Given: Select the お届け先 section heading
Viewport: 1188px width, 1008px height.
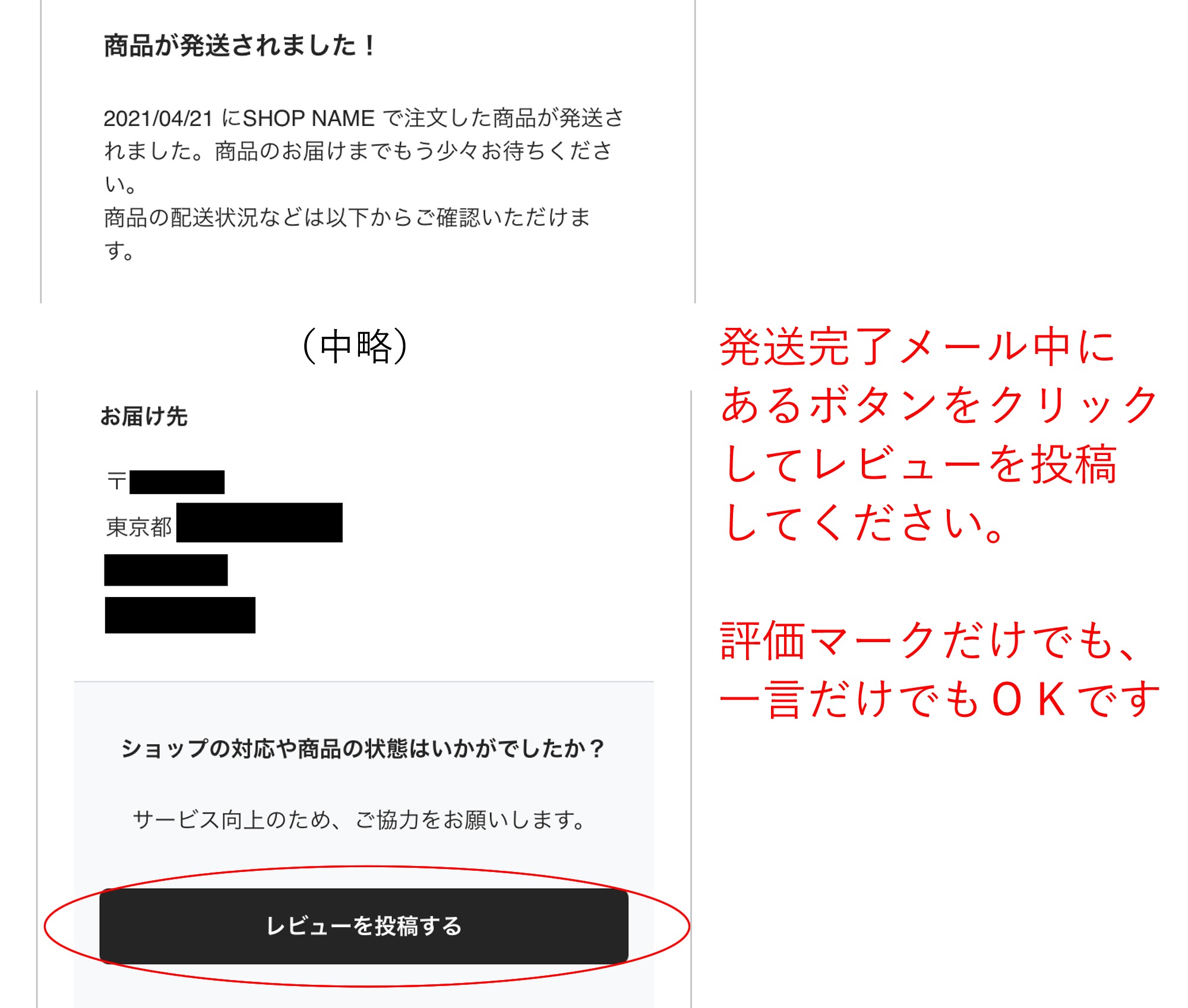Looking at the screenshot, I should (144, 416).
